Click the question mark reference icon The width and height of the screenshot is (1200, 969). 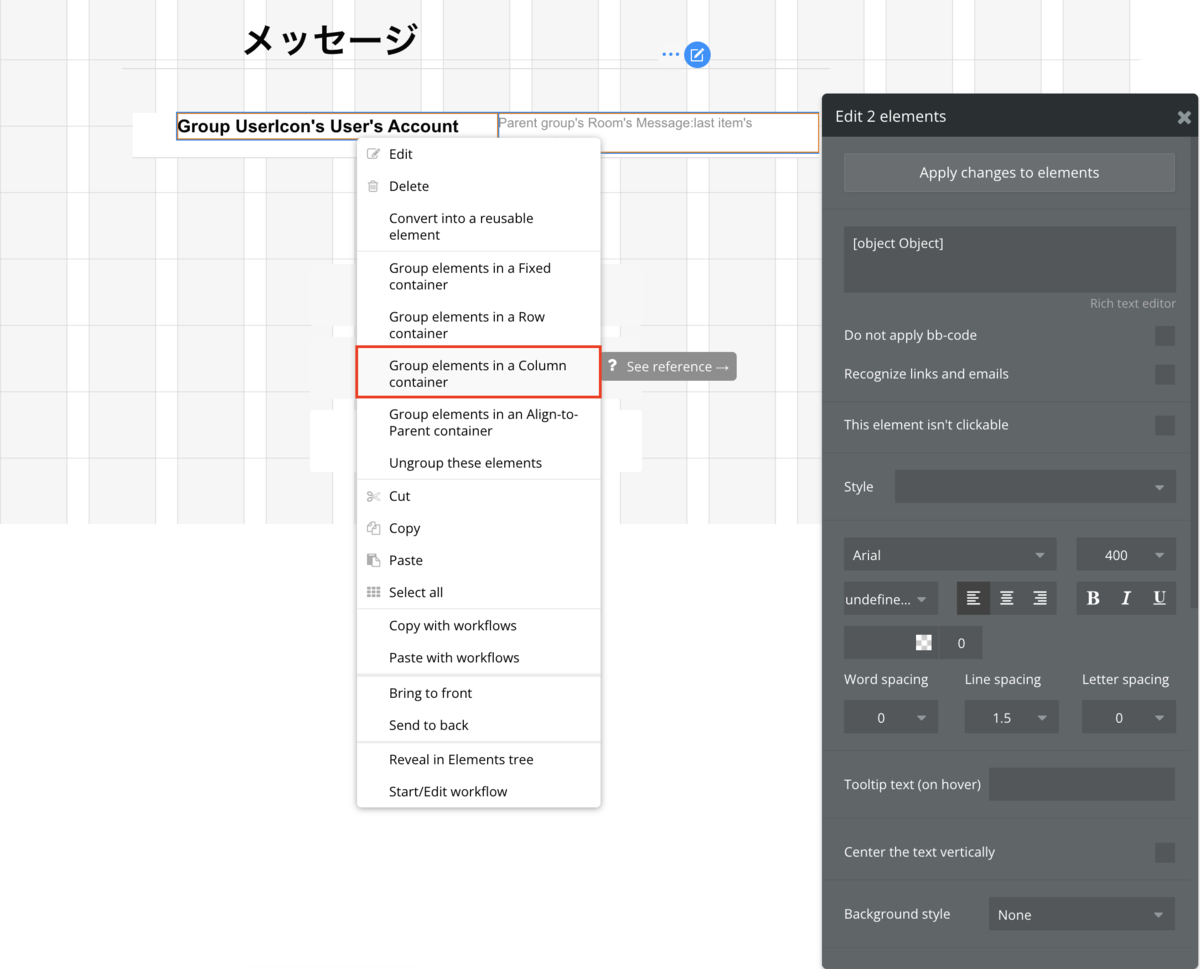coord(612,366)
